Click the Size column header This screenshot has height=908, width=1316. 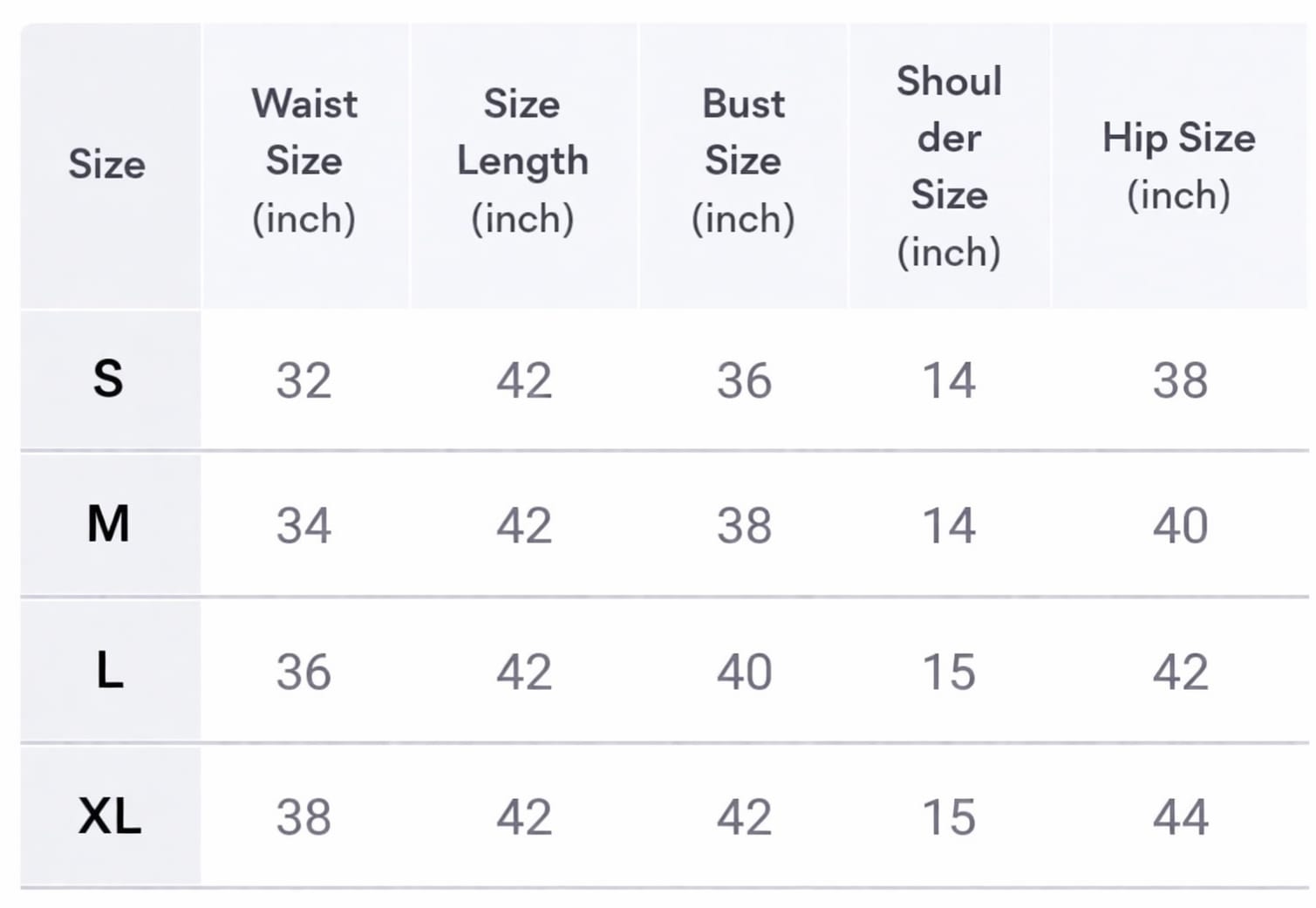click(107, 164)
